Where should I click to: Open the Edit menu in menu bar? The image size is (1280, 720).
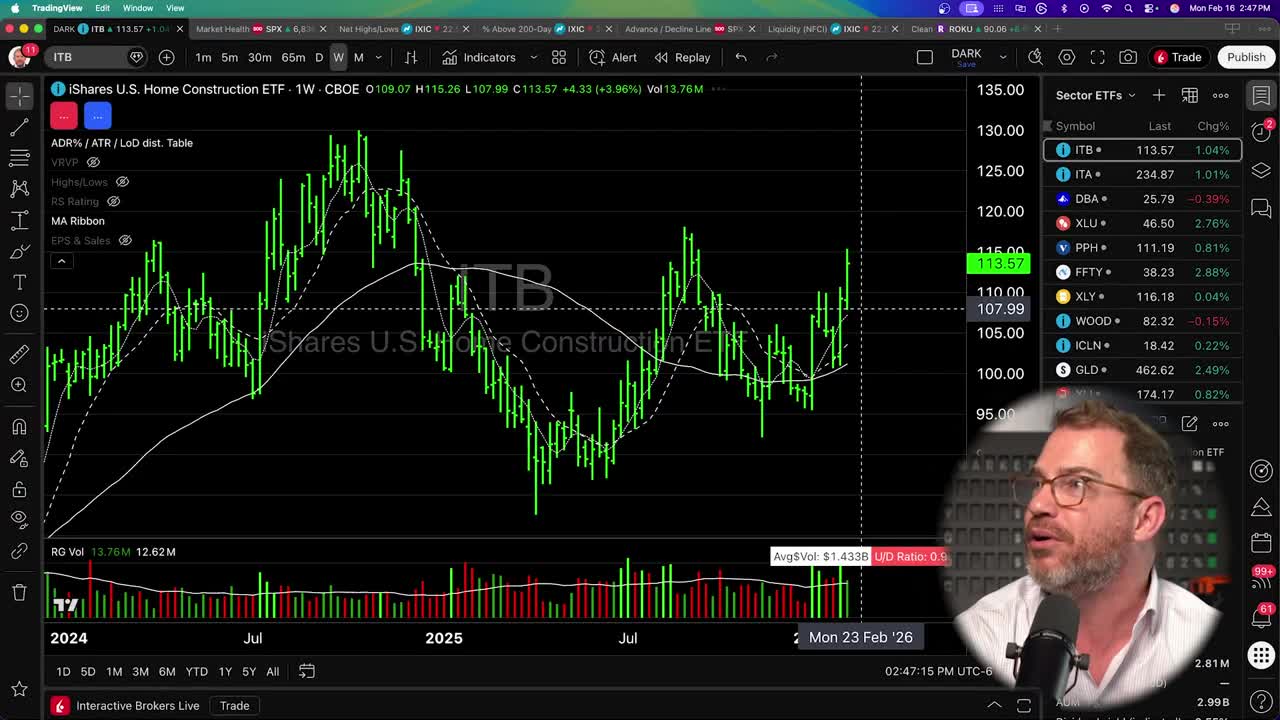101,7
